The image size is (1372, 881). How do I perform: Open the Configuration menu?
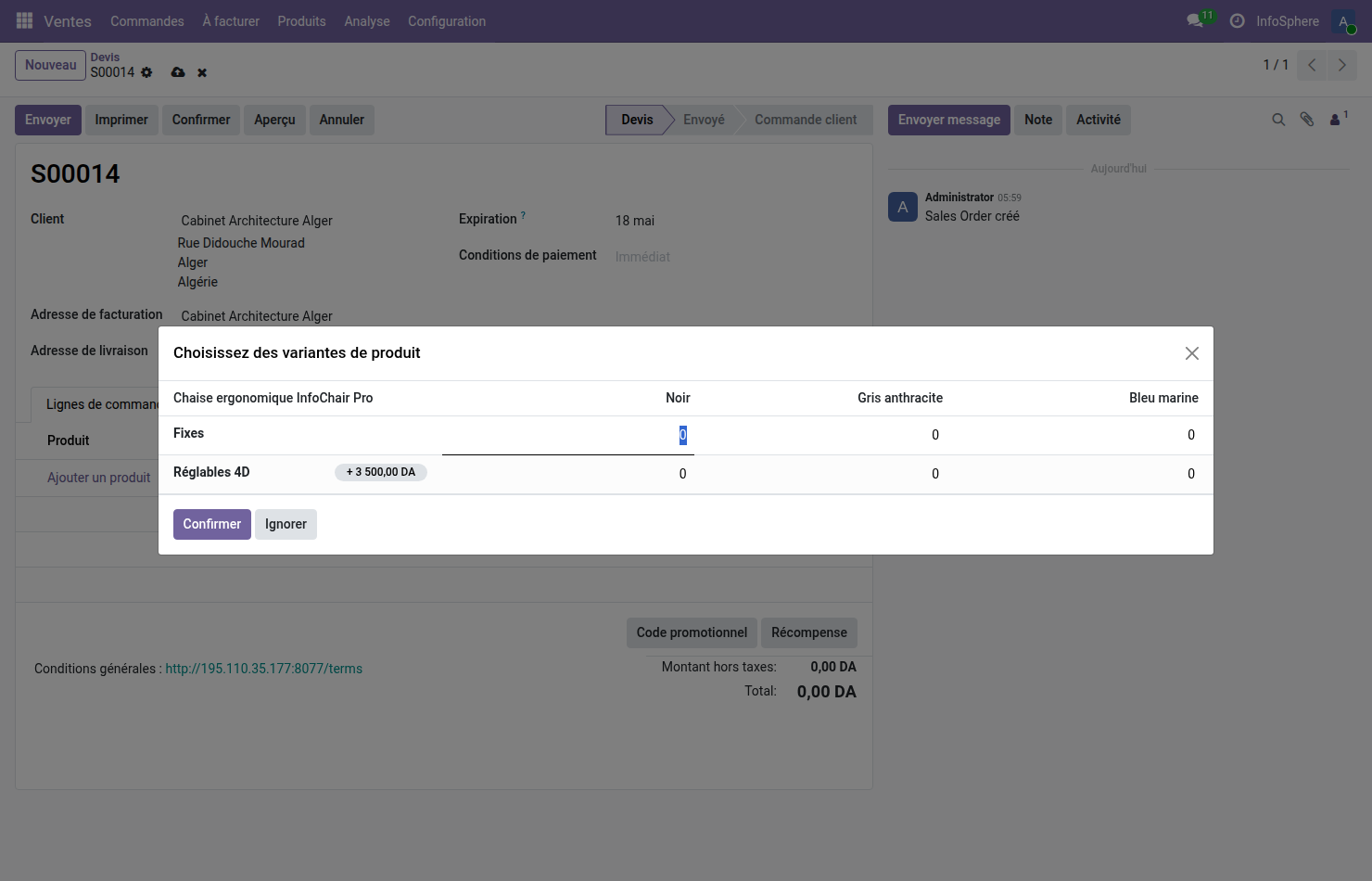coord(446,21)
